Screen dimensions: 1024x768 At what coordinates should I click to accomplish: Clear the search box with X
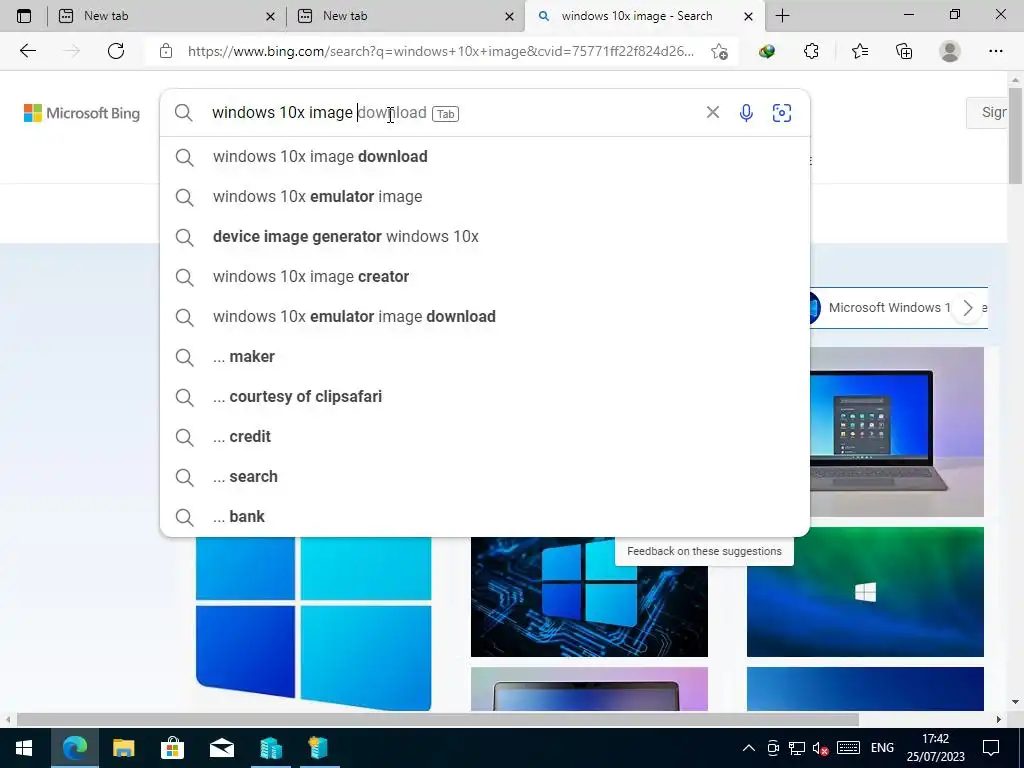pyautogui.click(x=712, y=112)
